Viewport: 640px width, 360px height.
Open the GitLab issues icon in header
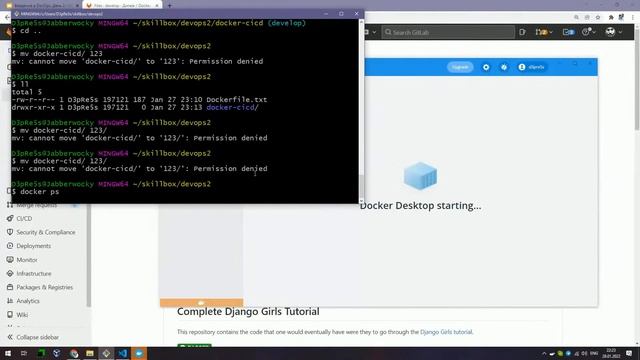click(x=522, y=32)
